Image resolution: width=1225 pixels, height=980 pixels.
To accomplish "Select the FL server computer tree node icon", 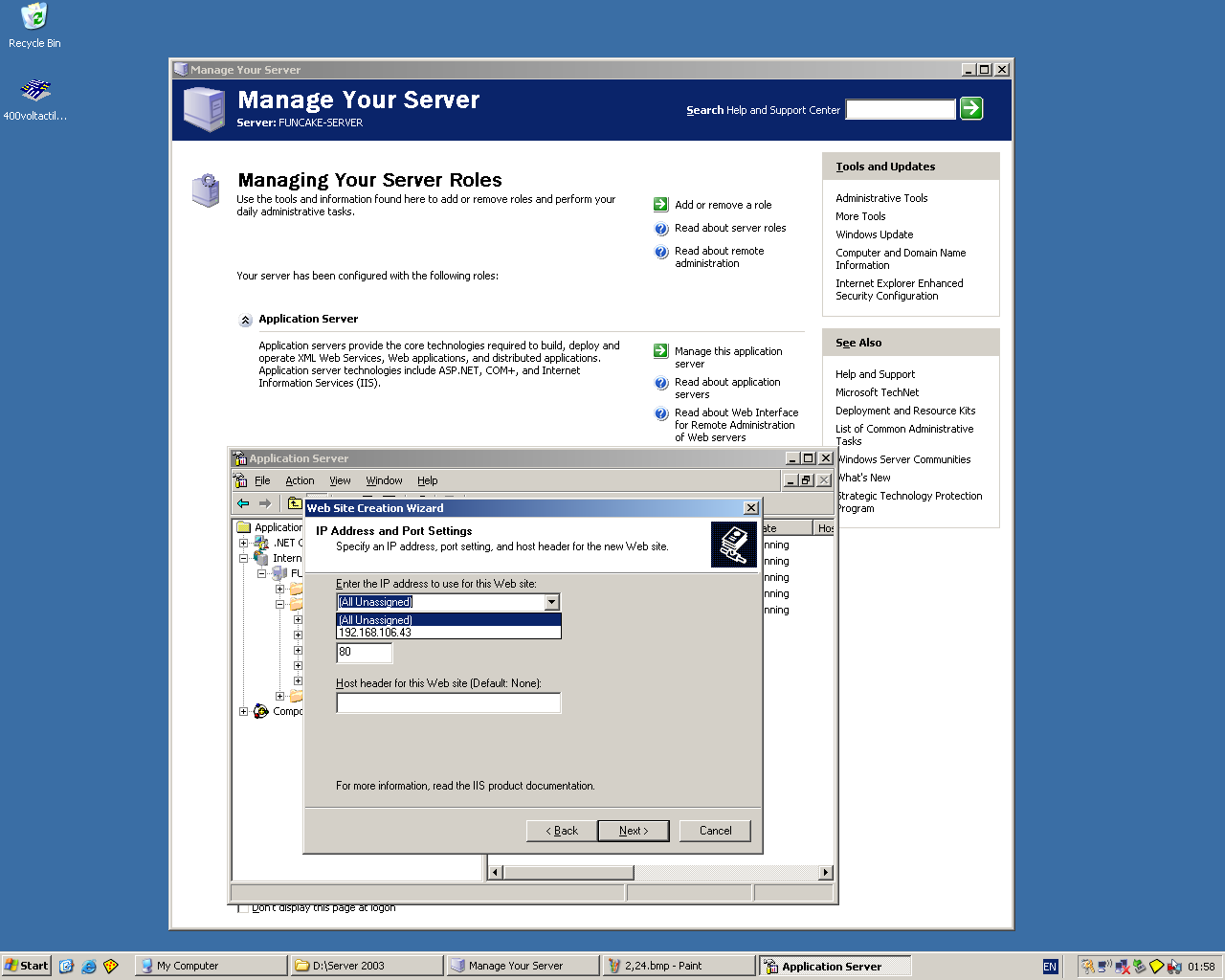I will point(279,573).
